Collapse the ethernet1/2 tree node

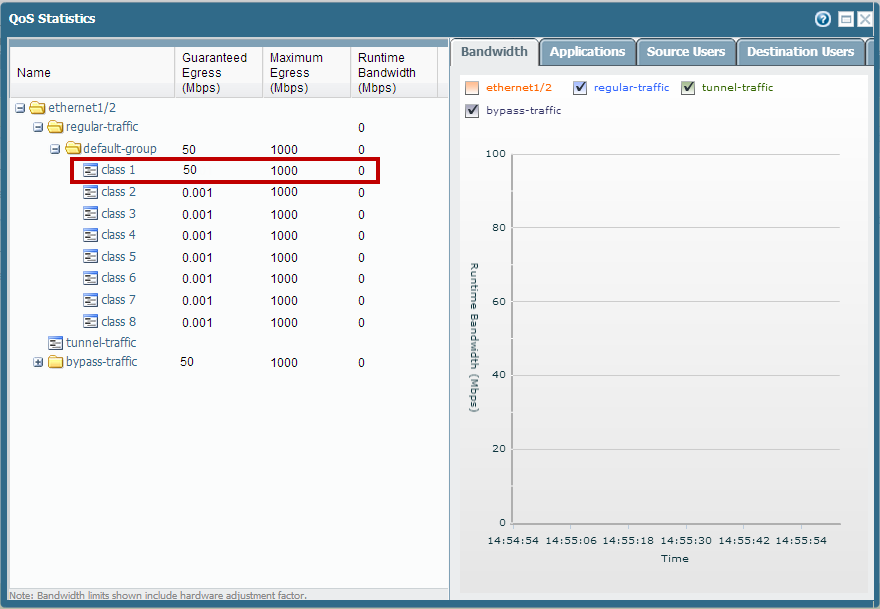(21, 108)
